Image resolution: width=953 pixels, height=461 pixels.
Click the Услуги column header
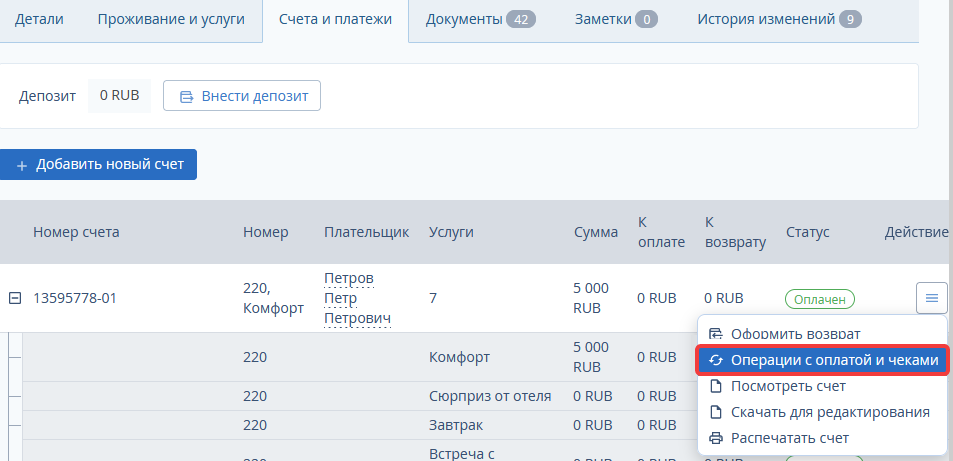click(451, 232)
